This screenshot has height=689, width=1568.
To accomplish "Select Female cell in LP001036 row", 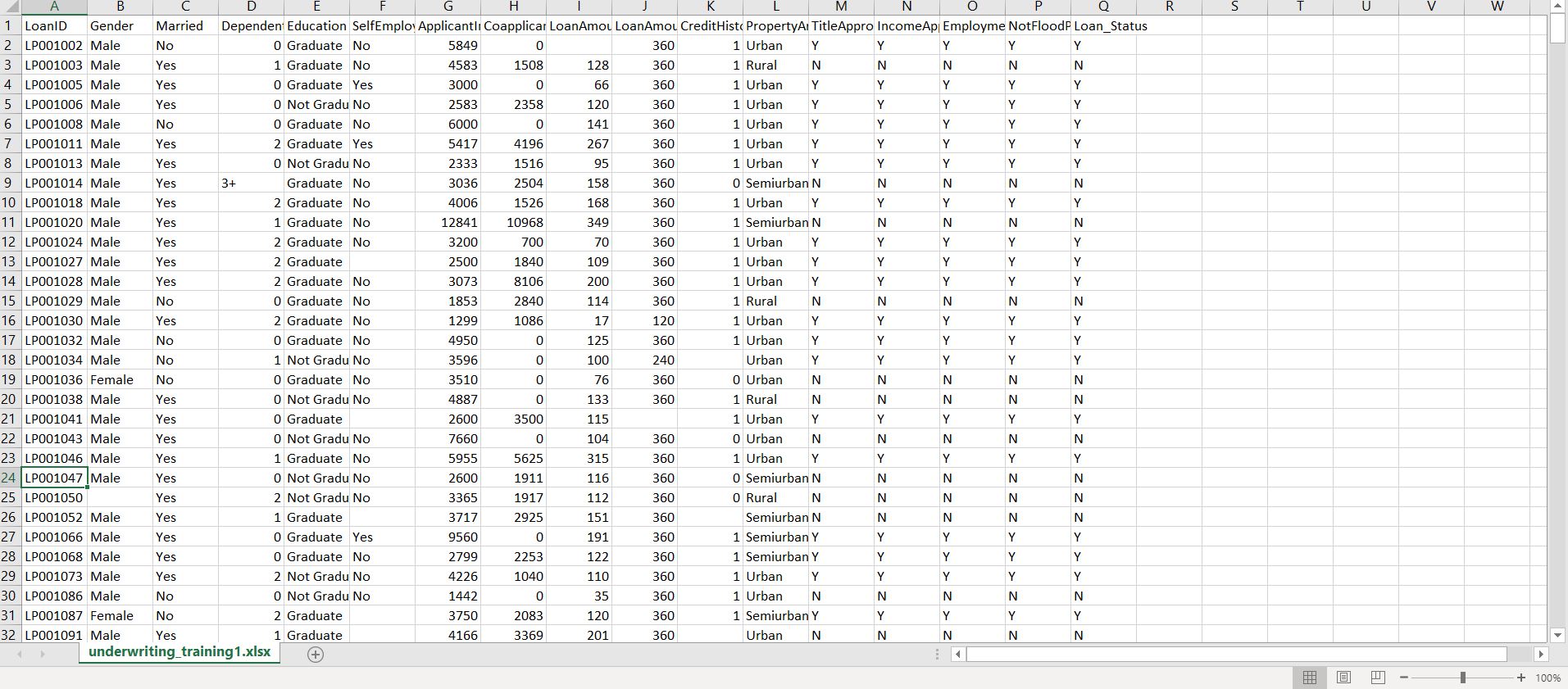I will point(120,379).
